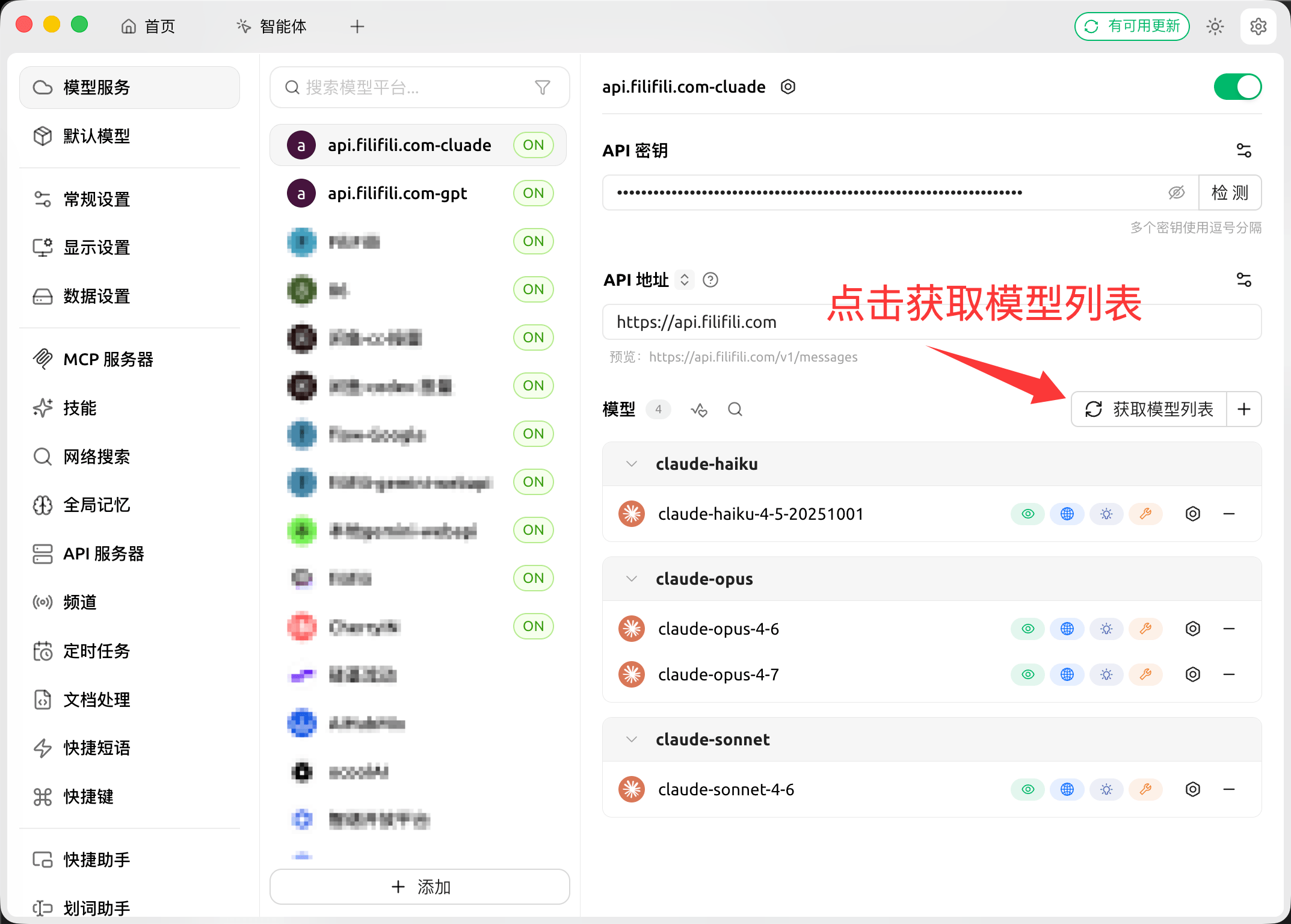Remove the claude-opus-4-6 model
This screenshot has width=1291, height=924.
[x=1229, y=629]
